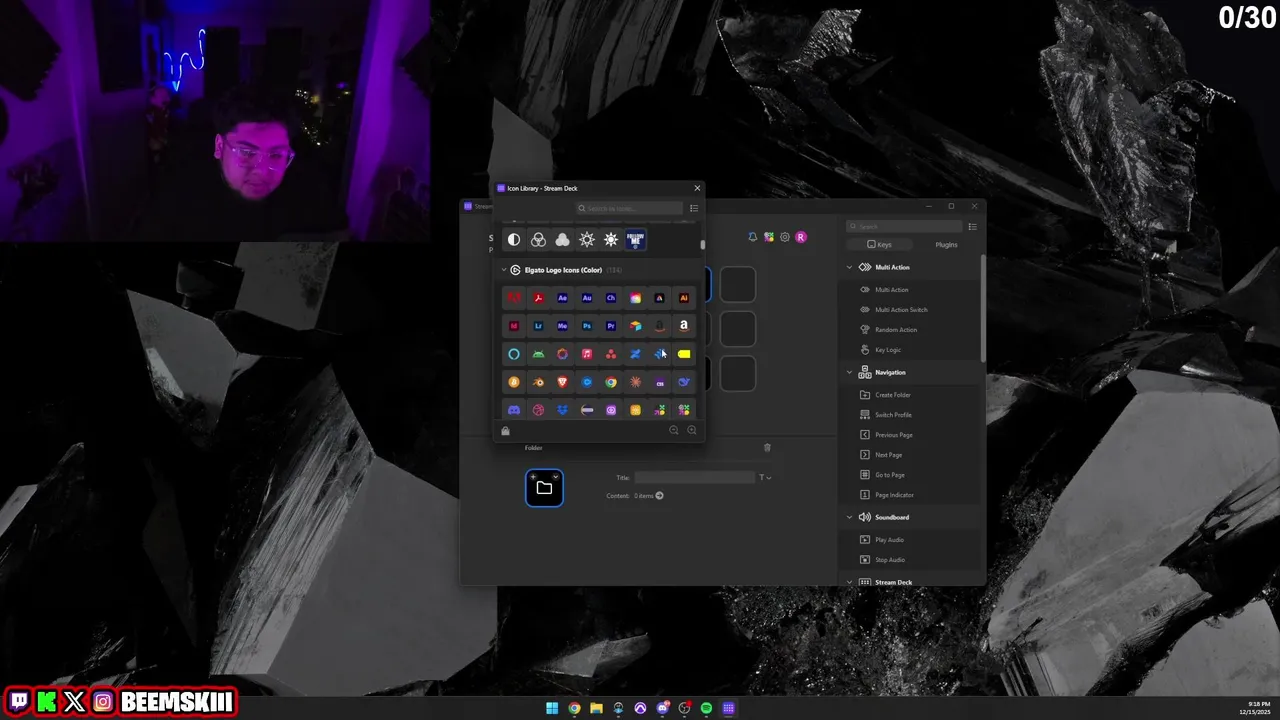Collapse the Multi Action category

[x=850, y=267]
